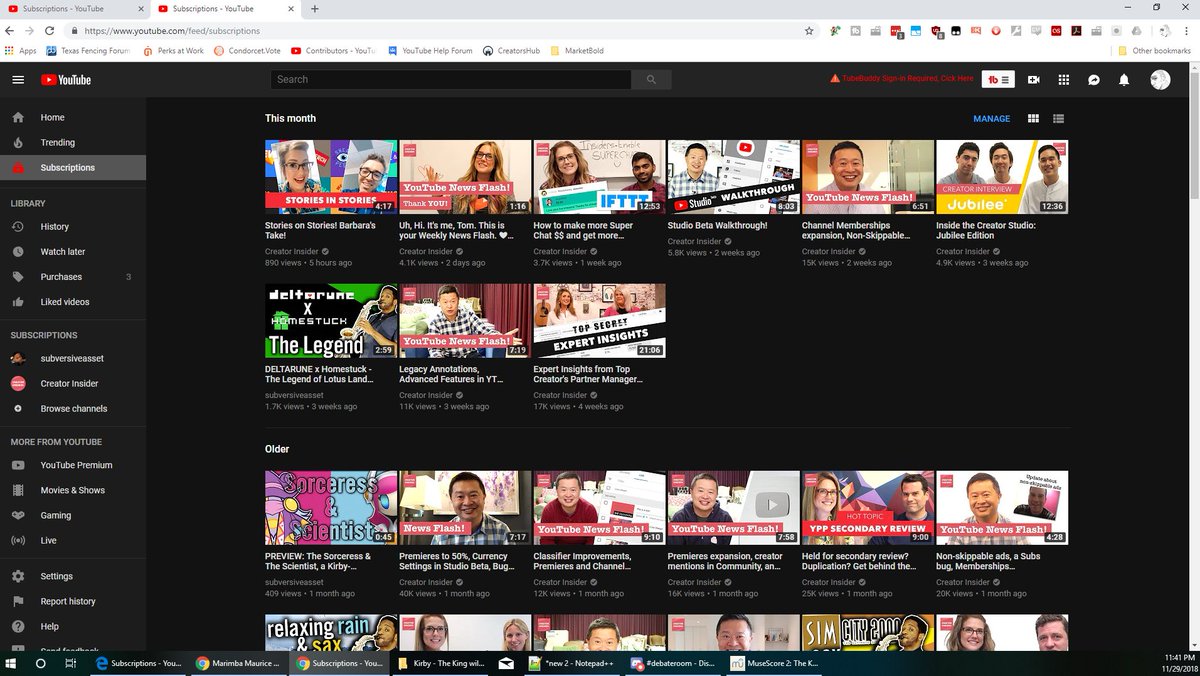Open YouTube Settings

pos(73,576)
